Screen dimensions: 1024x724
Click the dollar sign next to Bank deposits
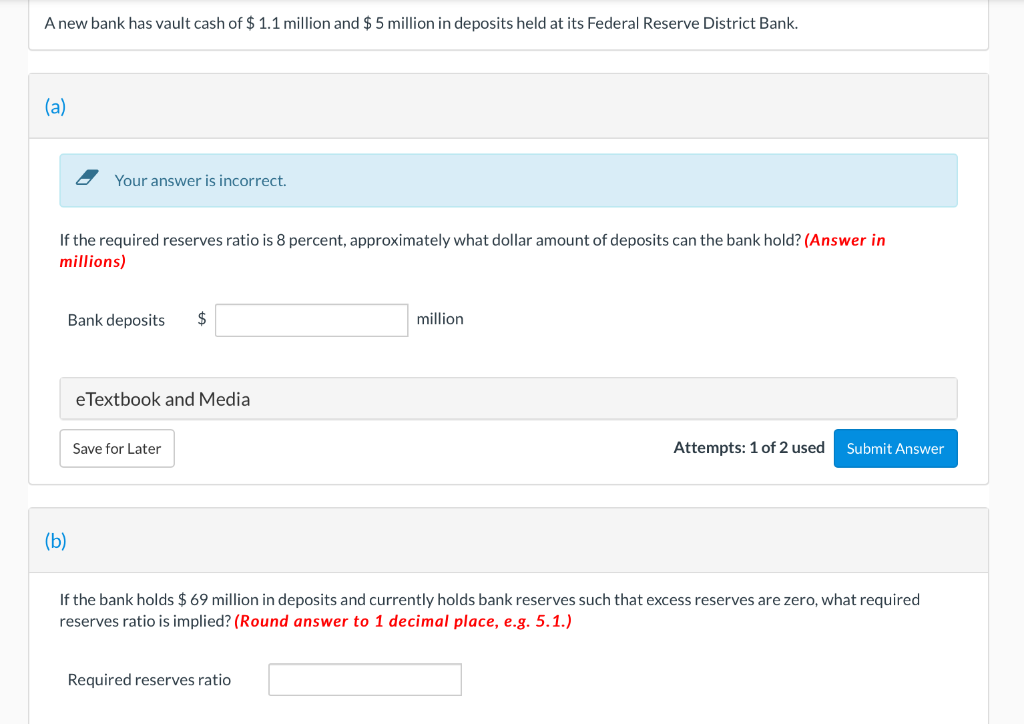coord(202,319)
